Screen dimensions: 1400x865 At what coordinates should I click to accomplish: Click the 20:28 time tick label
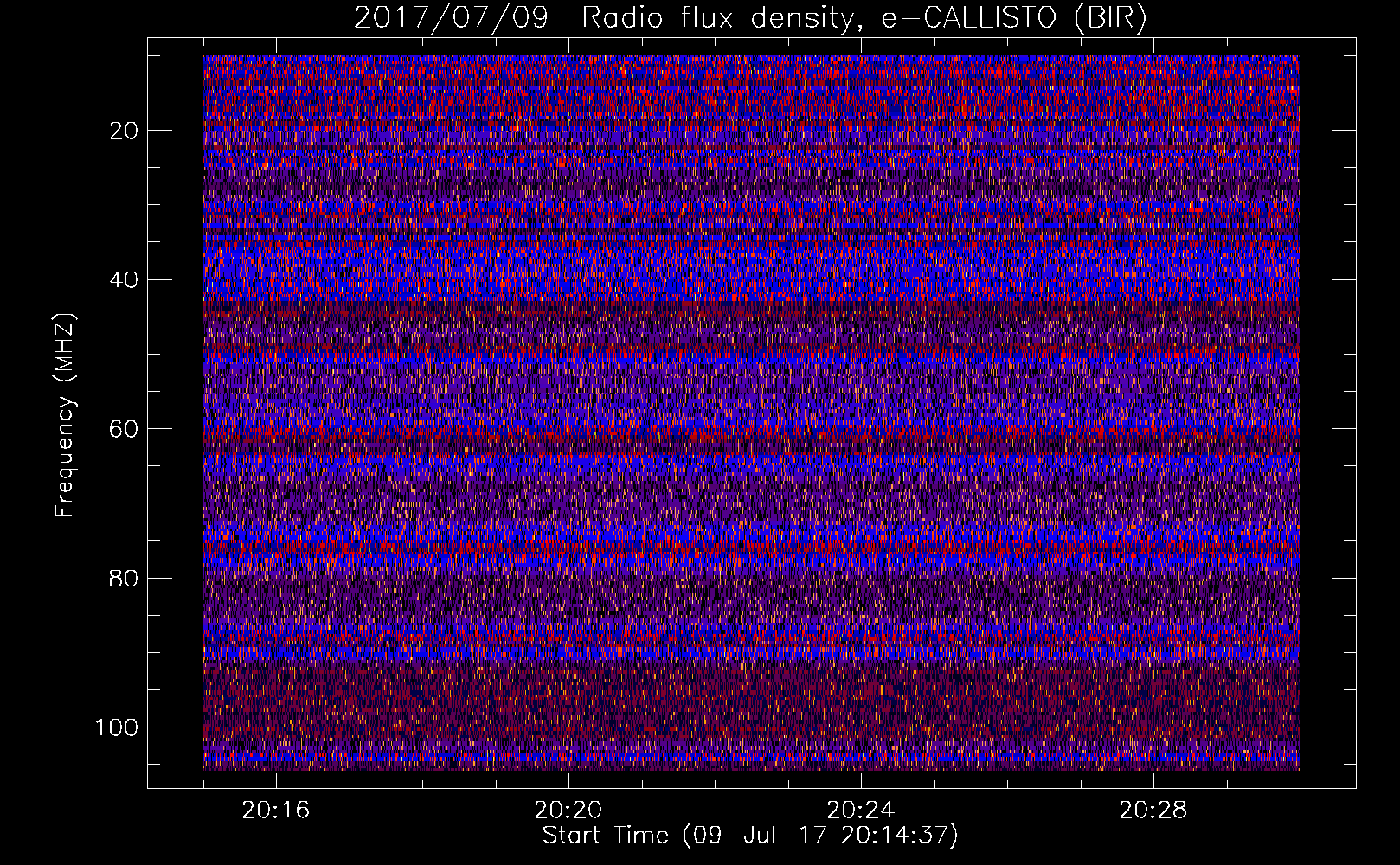1153,811
